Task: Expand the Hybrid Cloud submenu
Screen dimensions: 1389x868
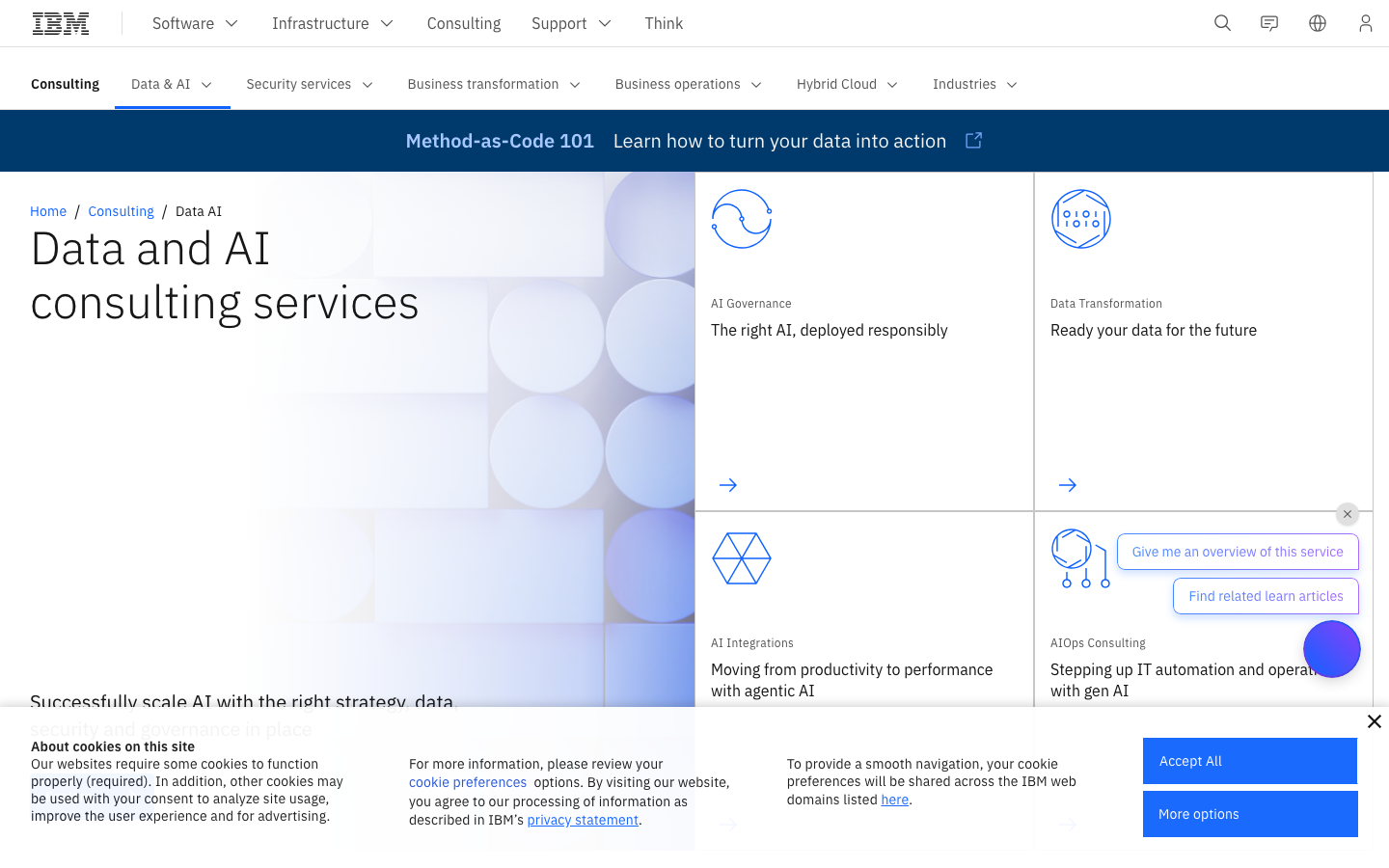Action: 847,84
